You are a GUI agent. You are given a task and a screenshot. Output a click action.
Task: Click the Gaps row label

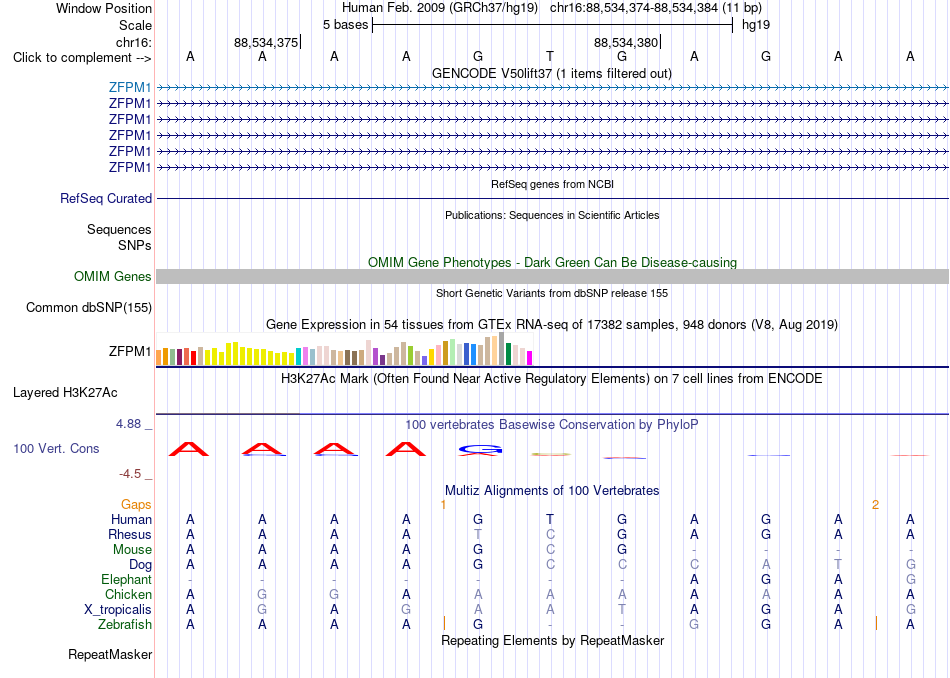136,504
